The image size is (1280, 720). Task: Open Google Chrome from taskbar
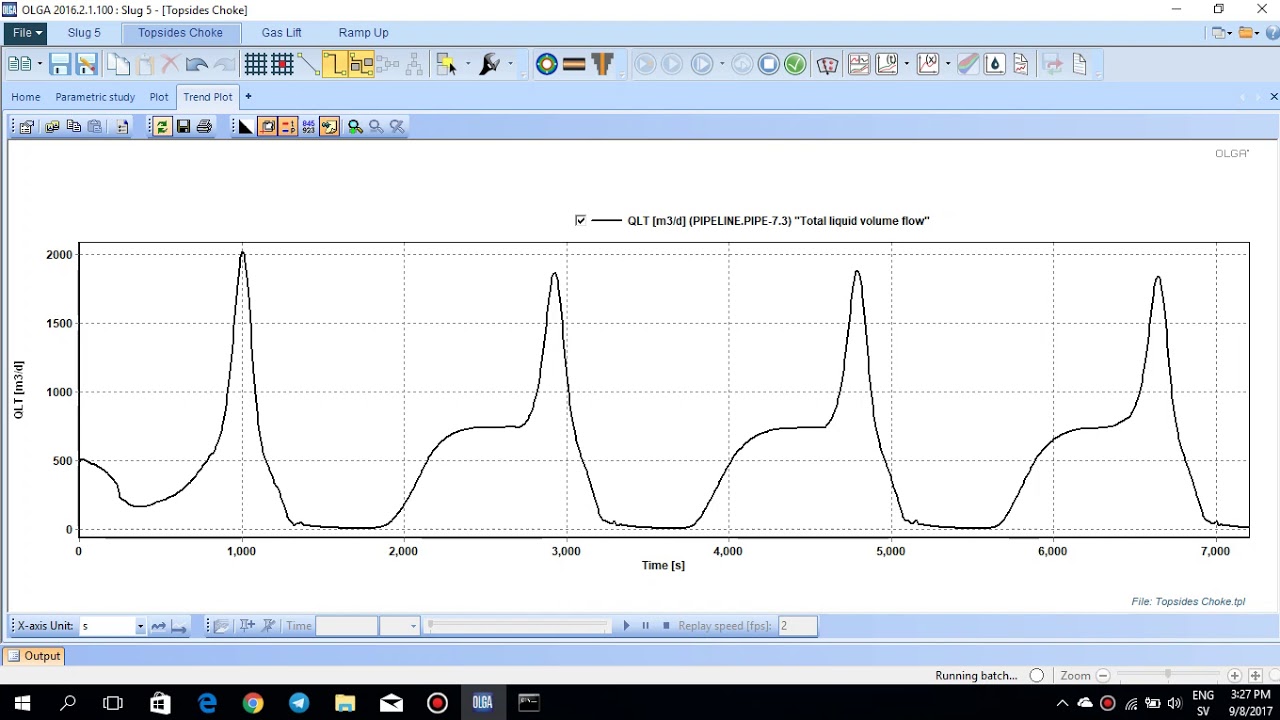[253, 703]
